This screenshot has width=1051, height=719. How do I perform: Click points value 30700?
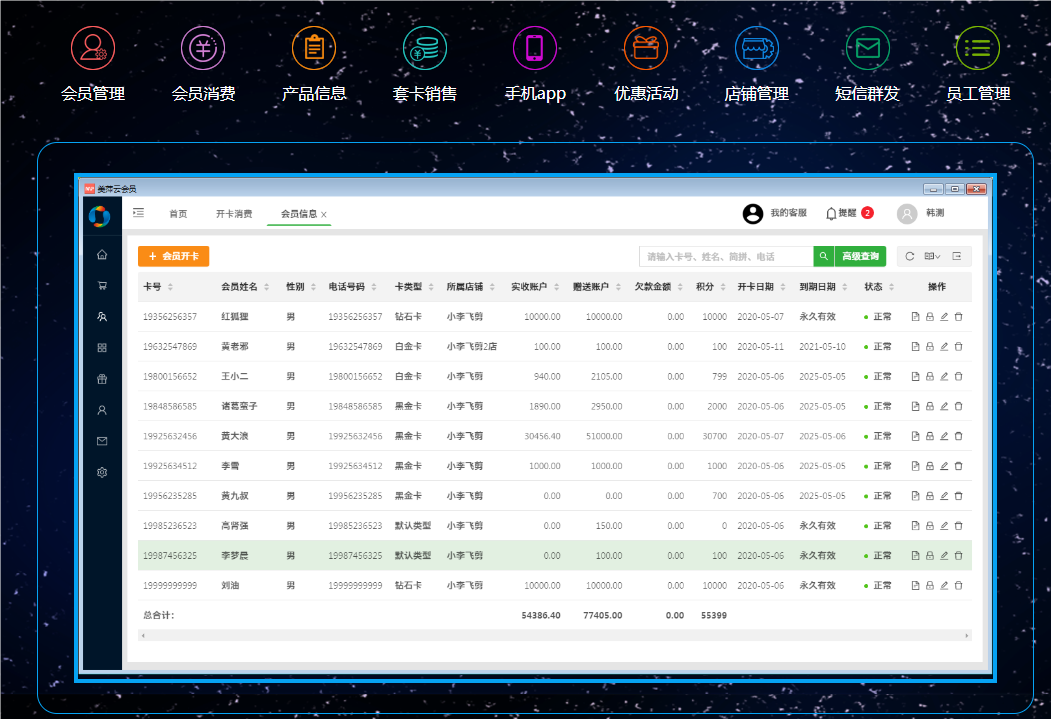[x=715, y=436]
